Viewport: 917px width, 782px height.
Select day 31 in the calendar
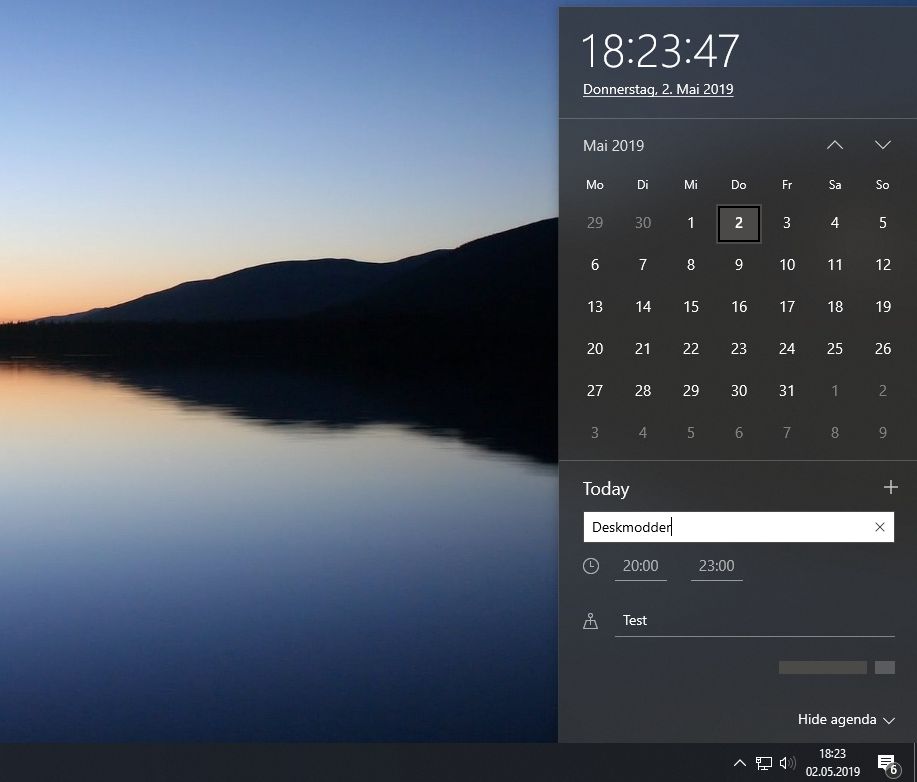pyautogui.click(x=787, y=390)
